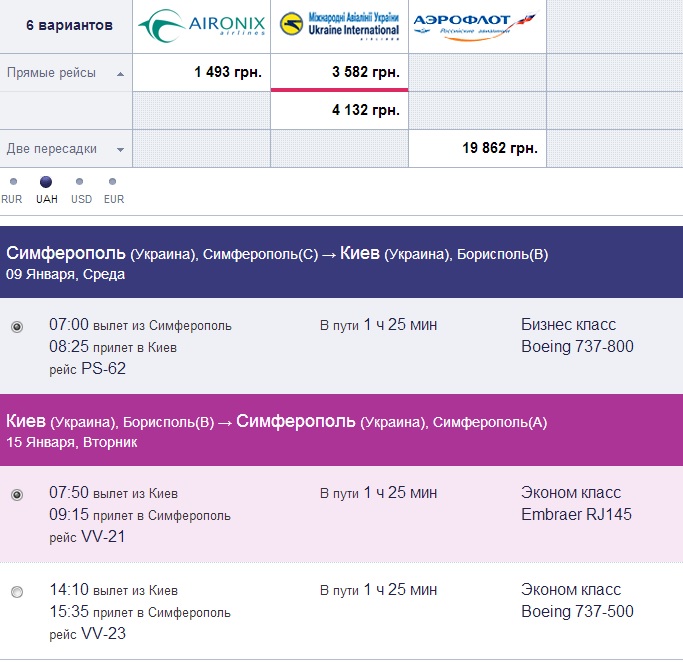Click the Boeing 737-500 aircraft text
The height and width of the screenshot is (663, 683).
click(577, 612)
